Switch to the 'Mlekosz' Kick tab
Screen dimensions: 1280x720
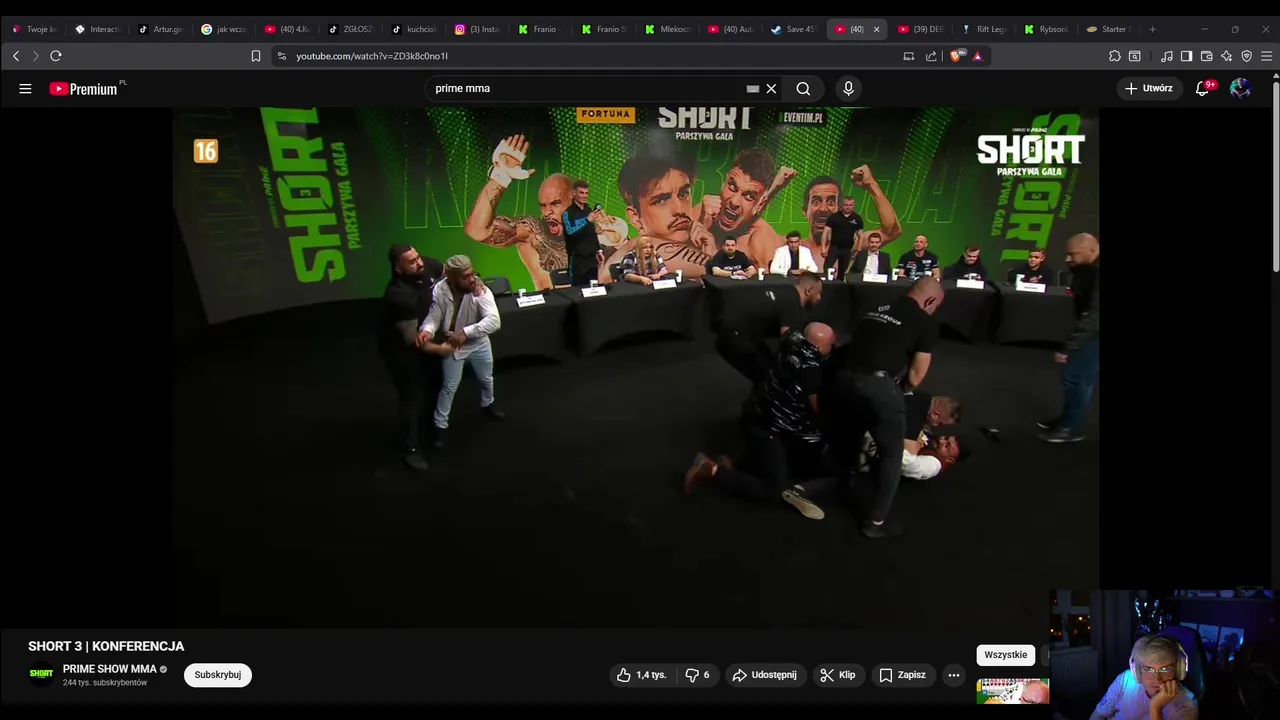click(x=667, y=29)
